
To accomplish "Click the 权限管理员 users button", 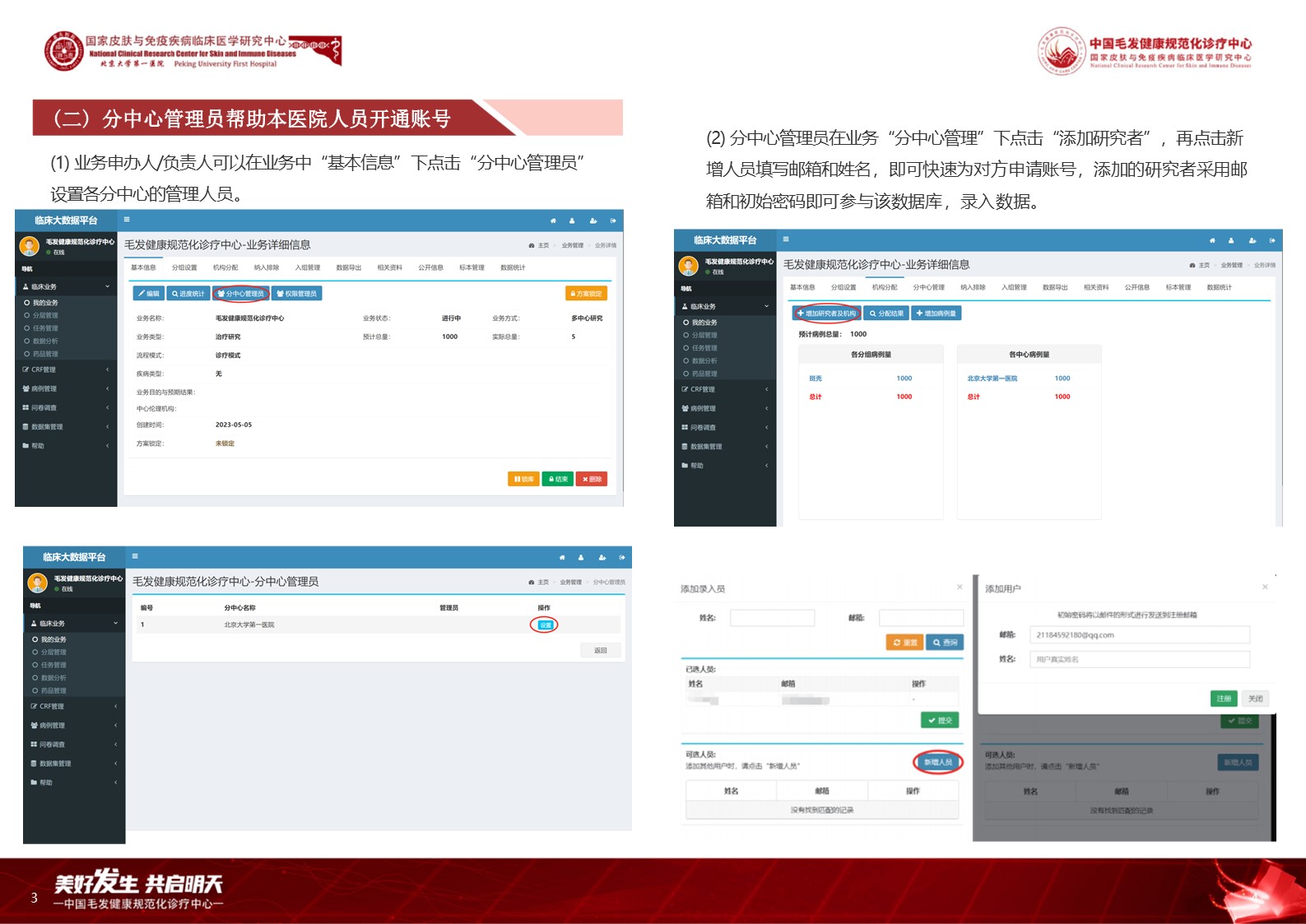I will coord(297,294).
